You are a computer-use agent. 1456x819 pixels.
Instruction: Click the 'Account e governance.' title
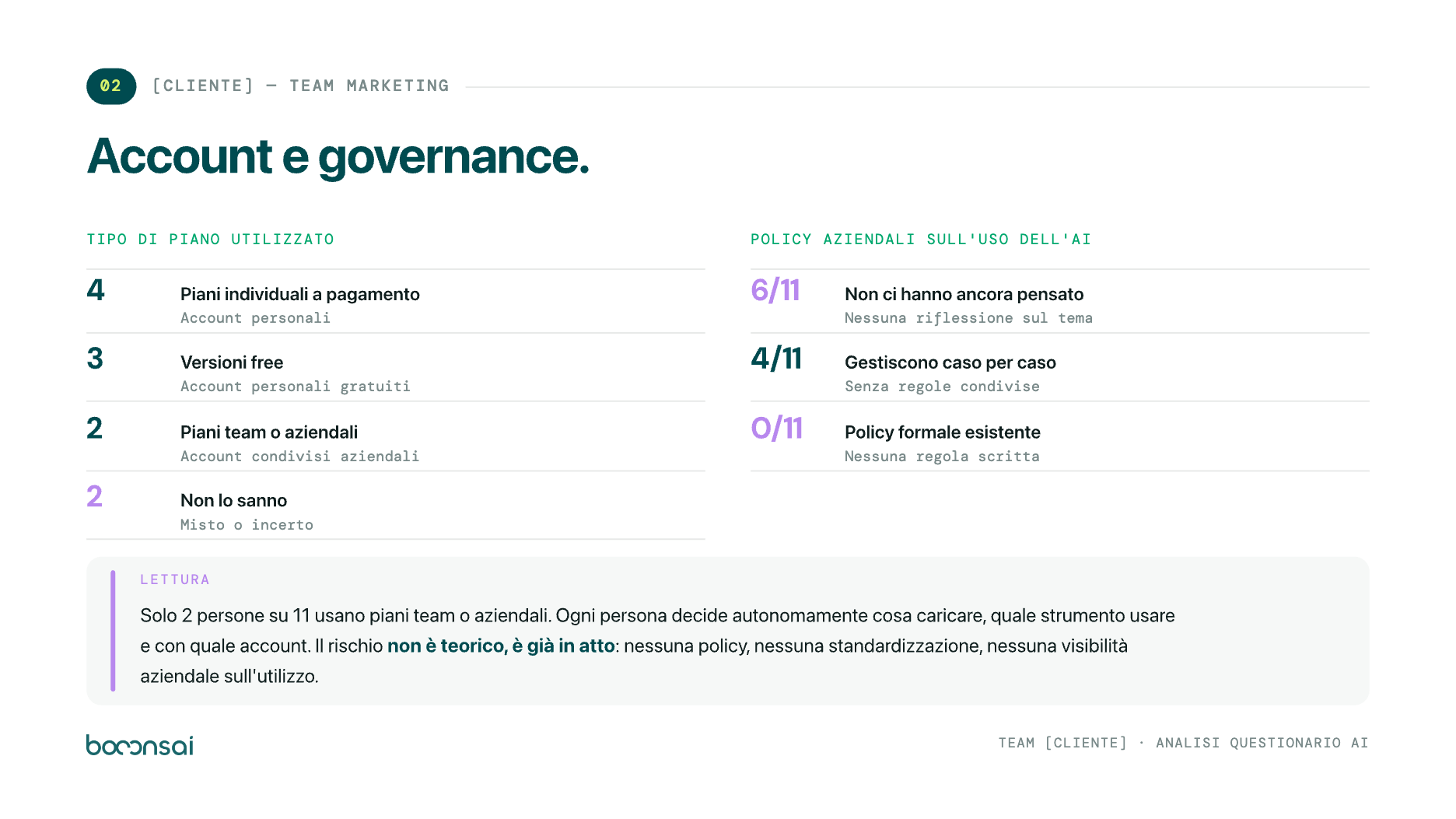[x=338, y=156]
